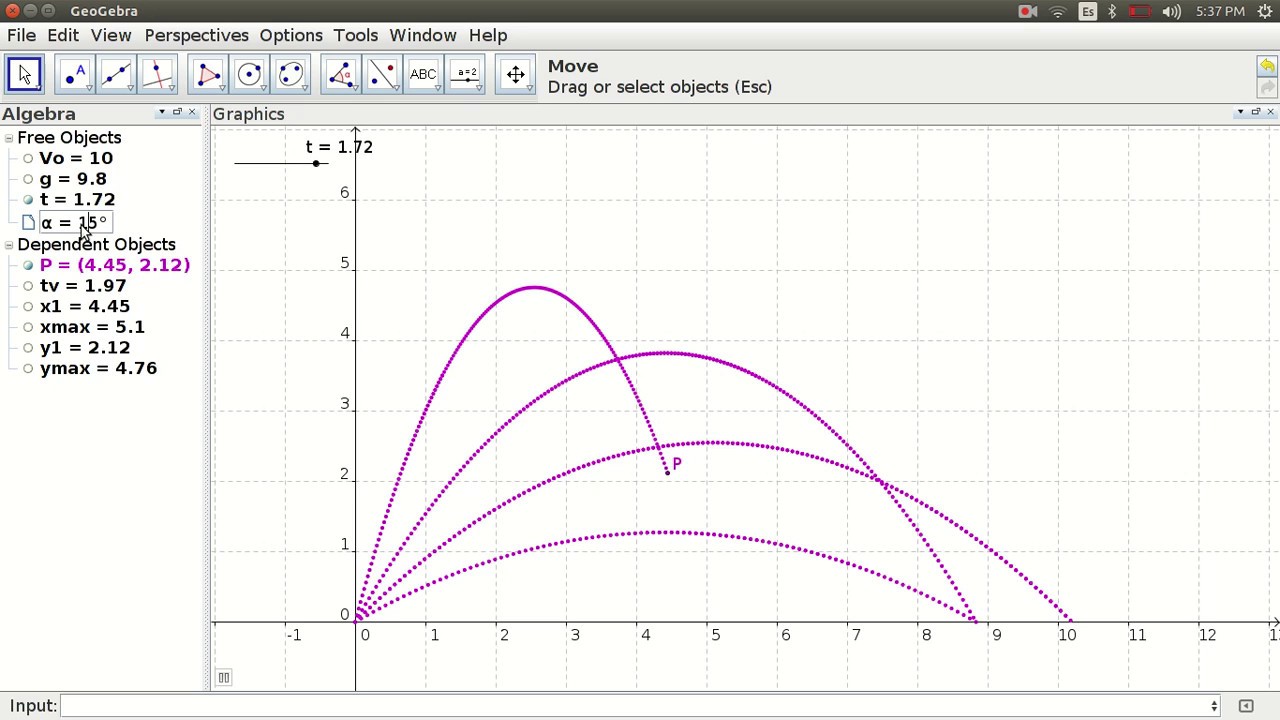Toggle visibility of ymax = 4.76
The height and width of the screenshot is (720, 1280).
[x=28, y=369]
